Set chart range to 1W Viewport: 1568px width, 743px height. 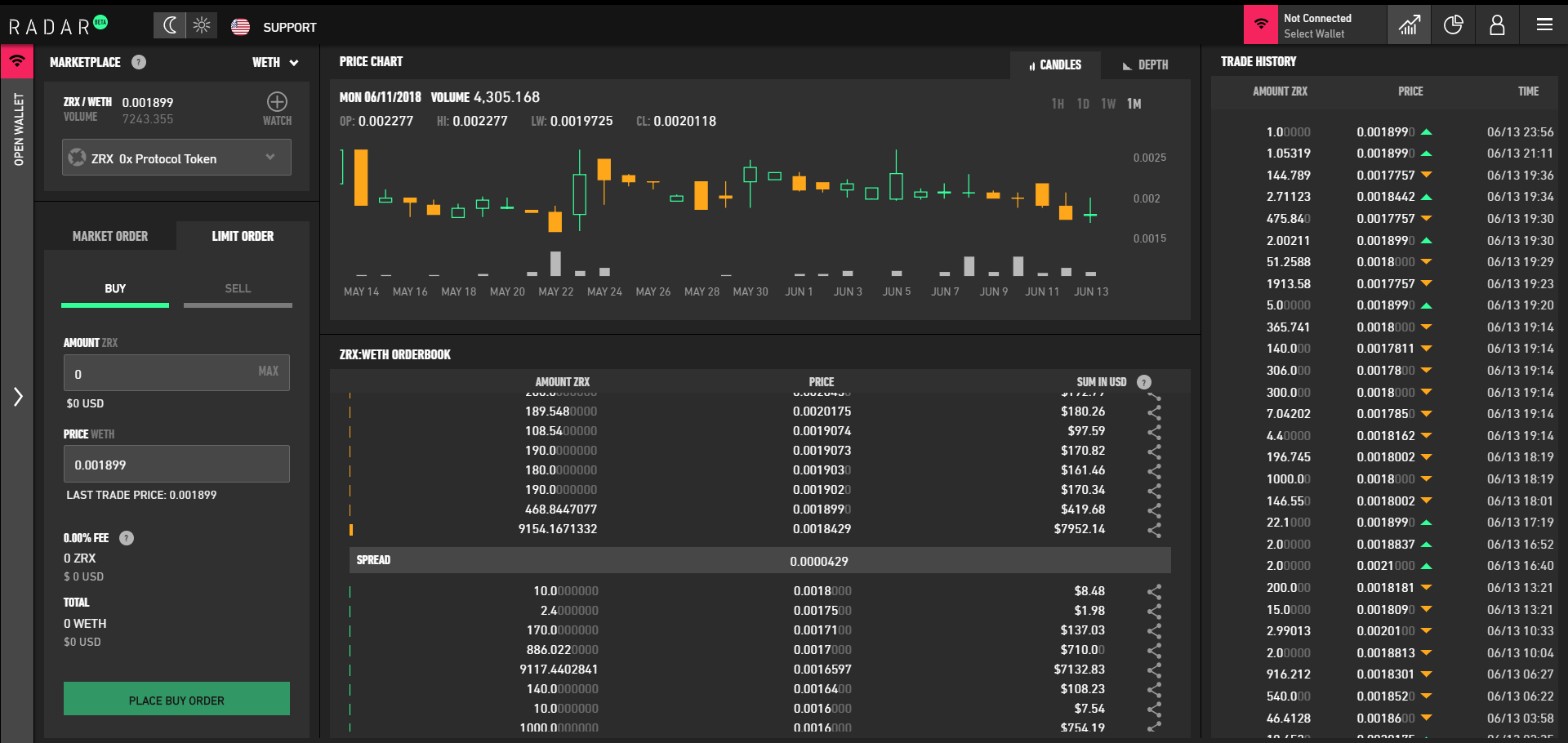1108,104
